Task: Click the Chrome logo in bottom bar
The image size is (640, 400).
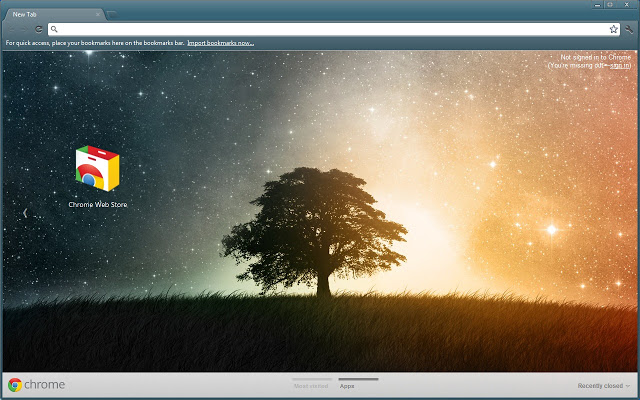Action: pyautogui.click(x=15, y=385)
